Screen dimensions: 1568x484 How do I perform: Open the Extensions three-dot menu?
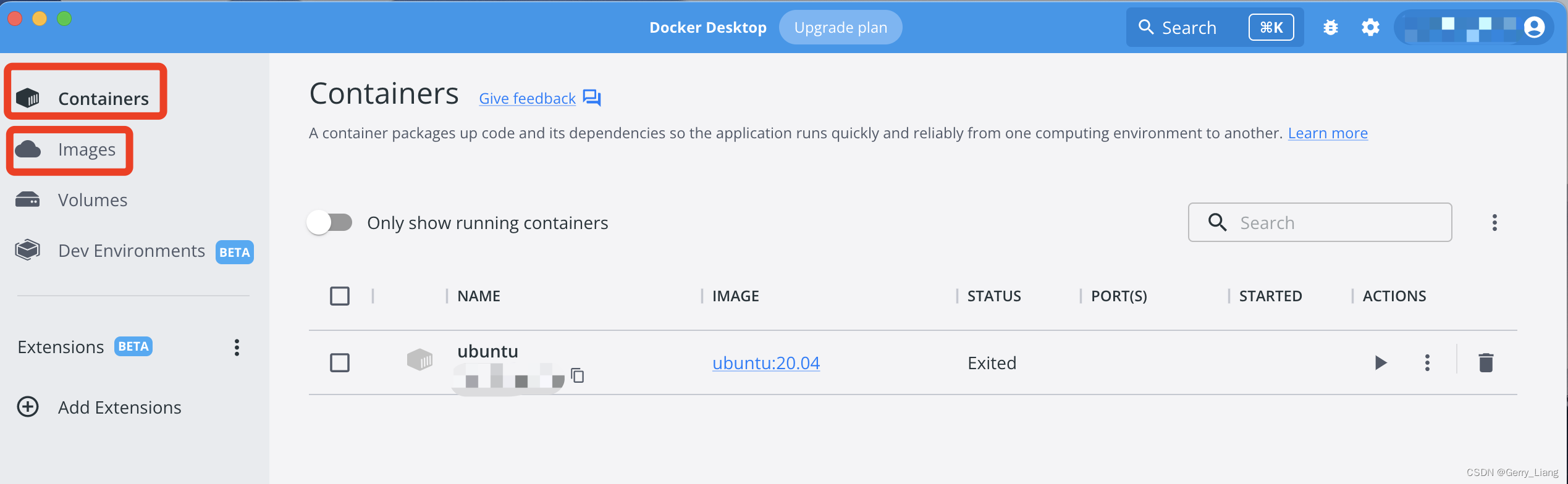point(237,347)
